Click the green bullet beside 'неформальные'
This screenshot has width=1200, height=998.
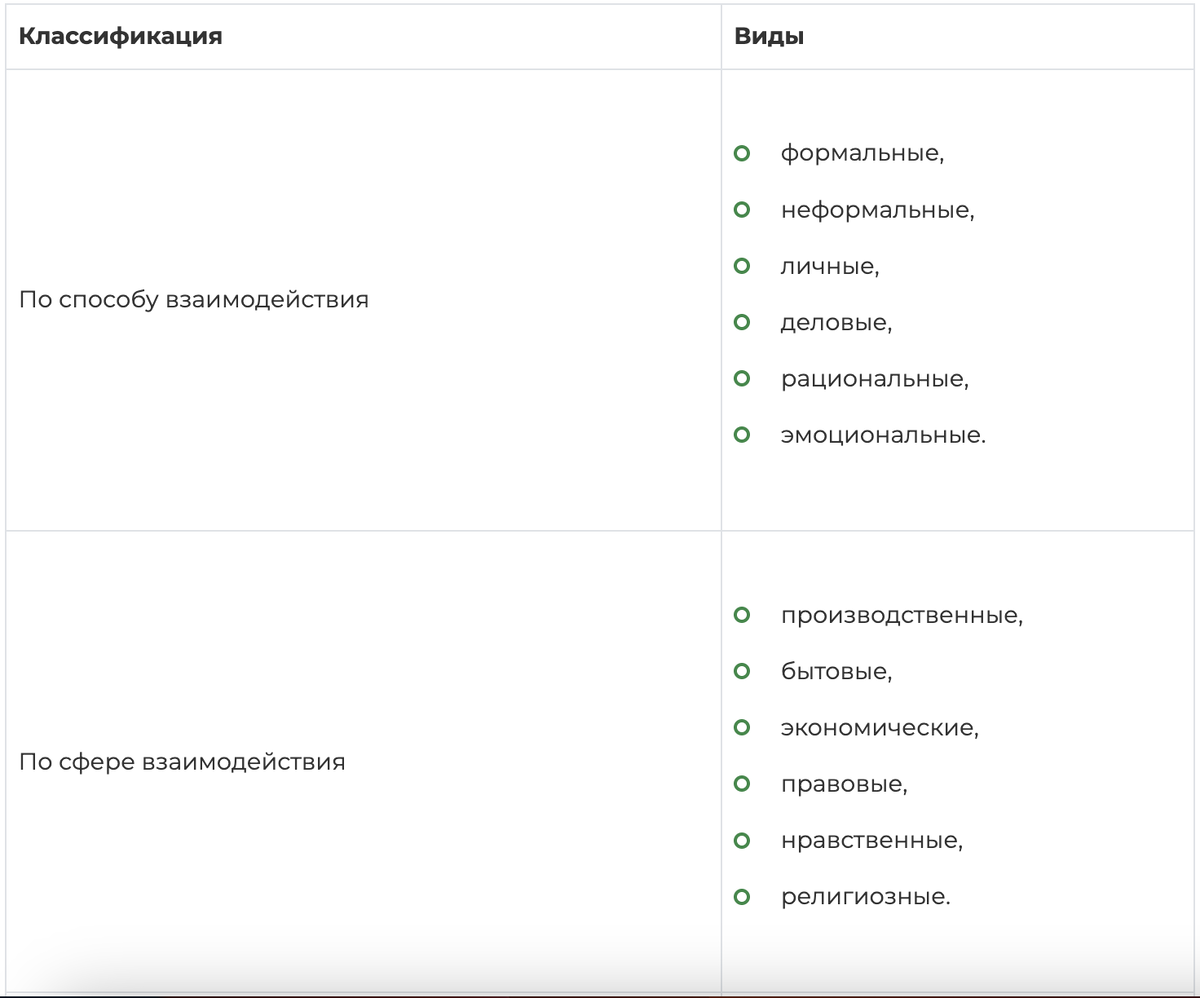741,210
